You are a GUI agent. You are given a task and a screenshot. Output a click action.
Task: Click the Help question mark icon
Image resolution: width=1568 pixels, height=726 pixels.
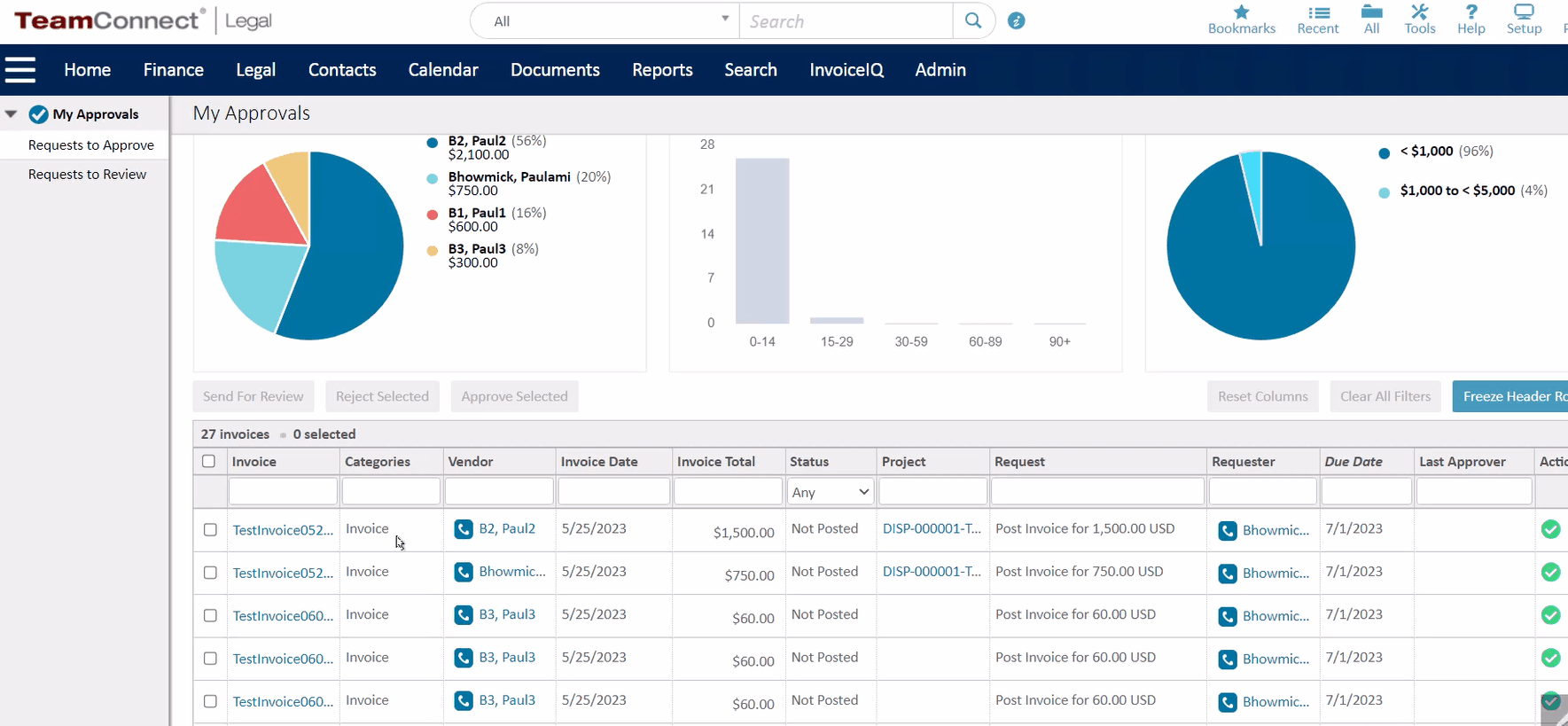click(x=1470, y=12)
